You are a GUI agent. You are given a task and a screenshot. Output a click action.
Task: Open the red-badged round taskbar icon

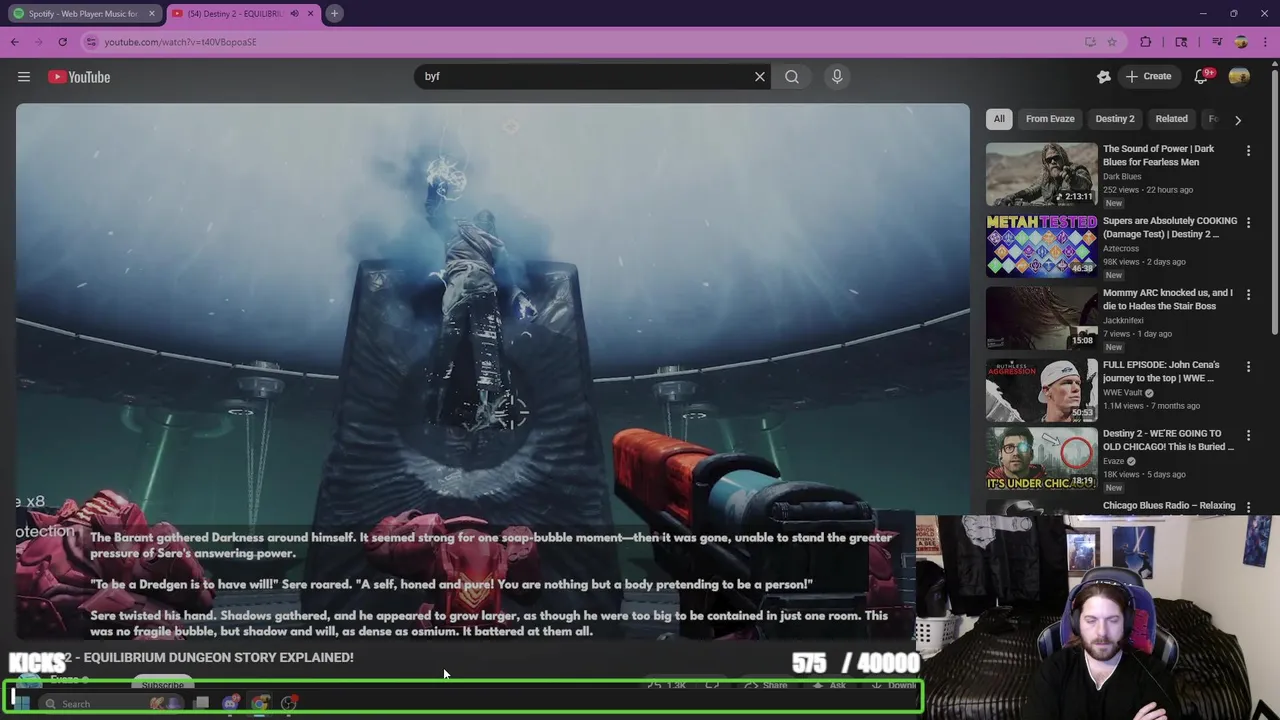pos(289,703)
